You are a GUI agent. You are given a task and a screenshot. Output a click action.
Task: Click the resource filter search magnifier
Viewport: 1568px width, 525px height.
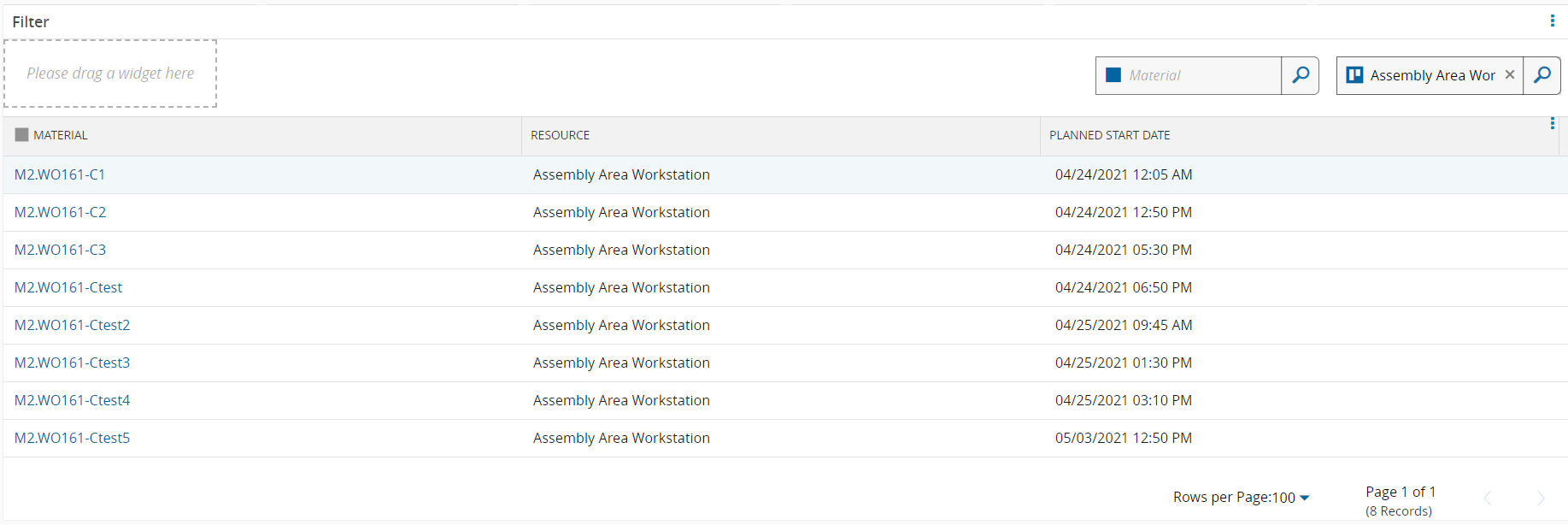tap(1542, 75)
